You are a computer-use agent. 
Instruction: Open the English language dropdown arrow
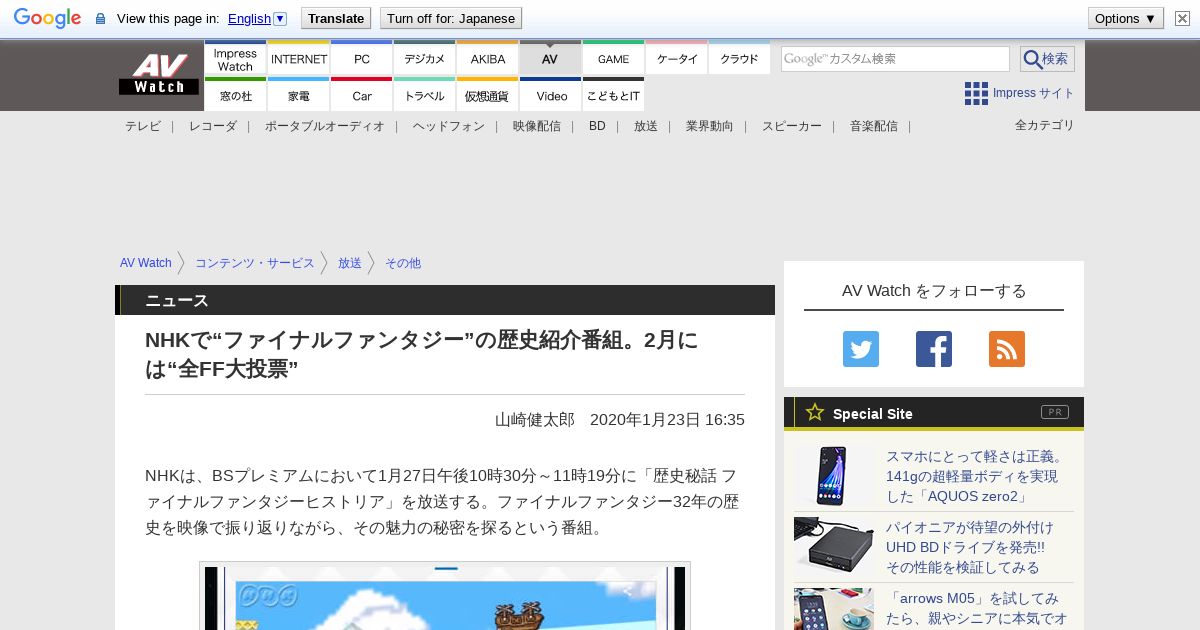[x=280, y=18]
